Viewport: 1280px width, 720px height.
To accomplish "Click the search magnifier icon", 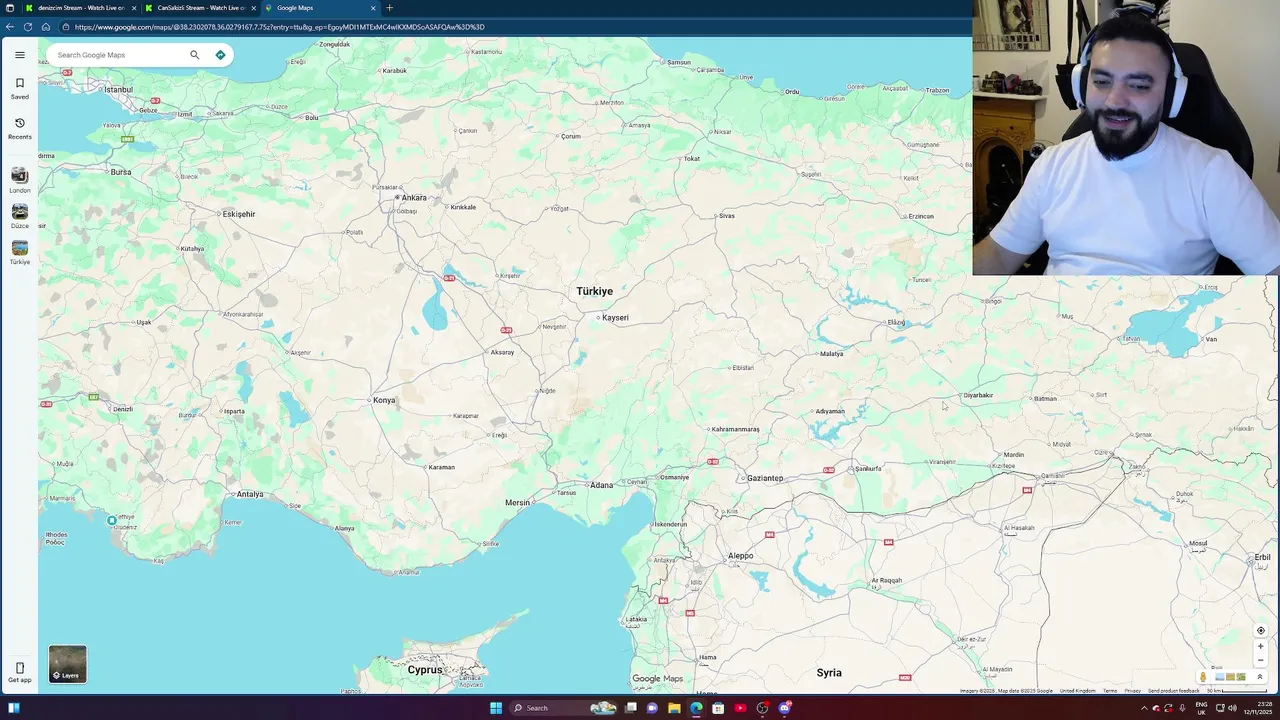I will [195, 55].
